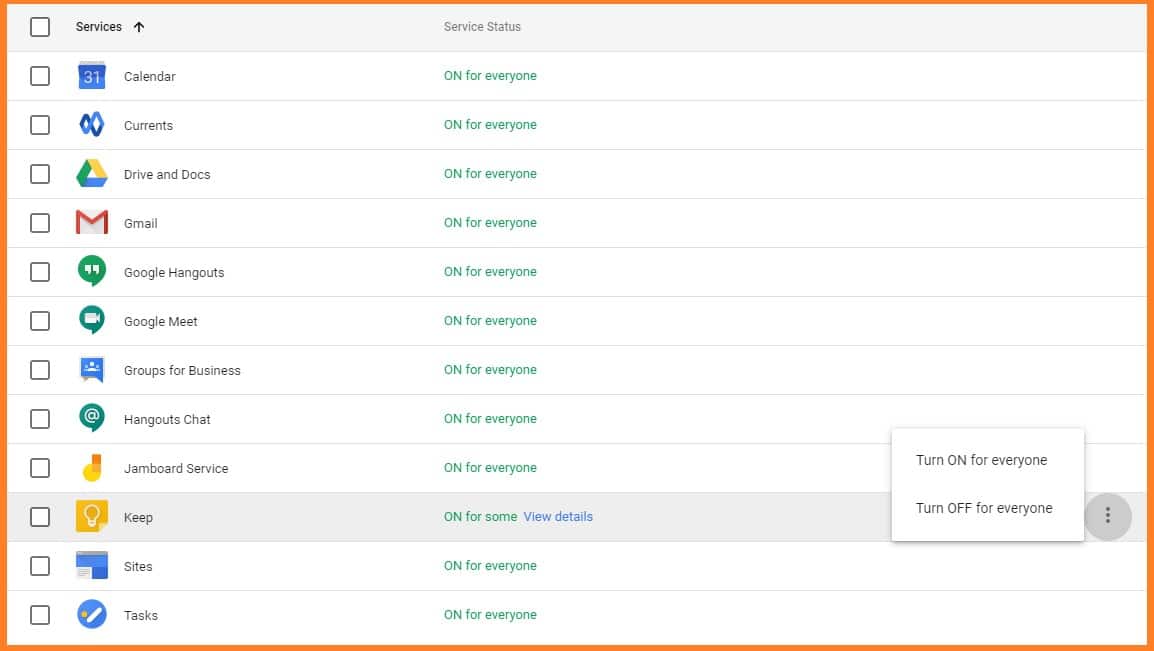
Task: Click the Tasks service icon
Action: click(92, 615)
